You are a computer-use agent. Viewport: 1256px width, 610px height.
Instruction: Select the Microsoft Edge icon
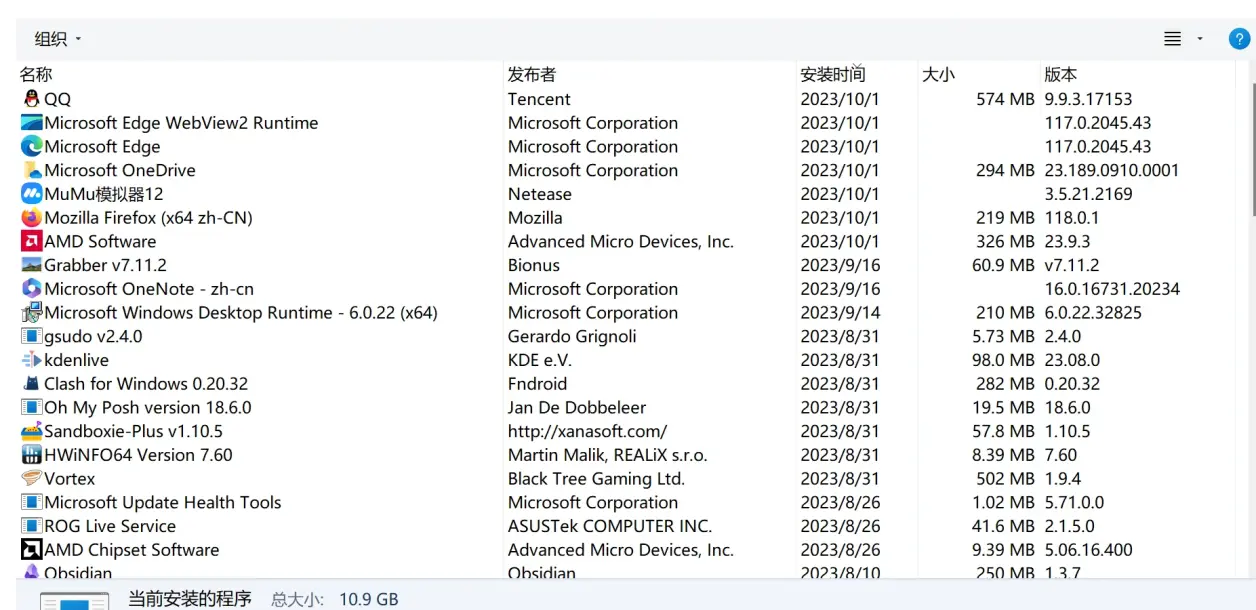pos(31,146)
